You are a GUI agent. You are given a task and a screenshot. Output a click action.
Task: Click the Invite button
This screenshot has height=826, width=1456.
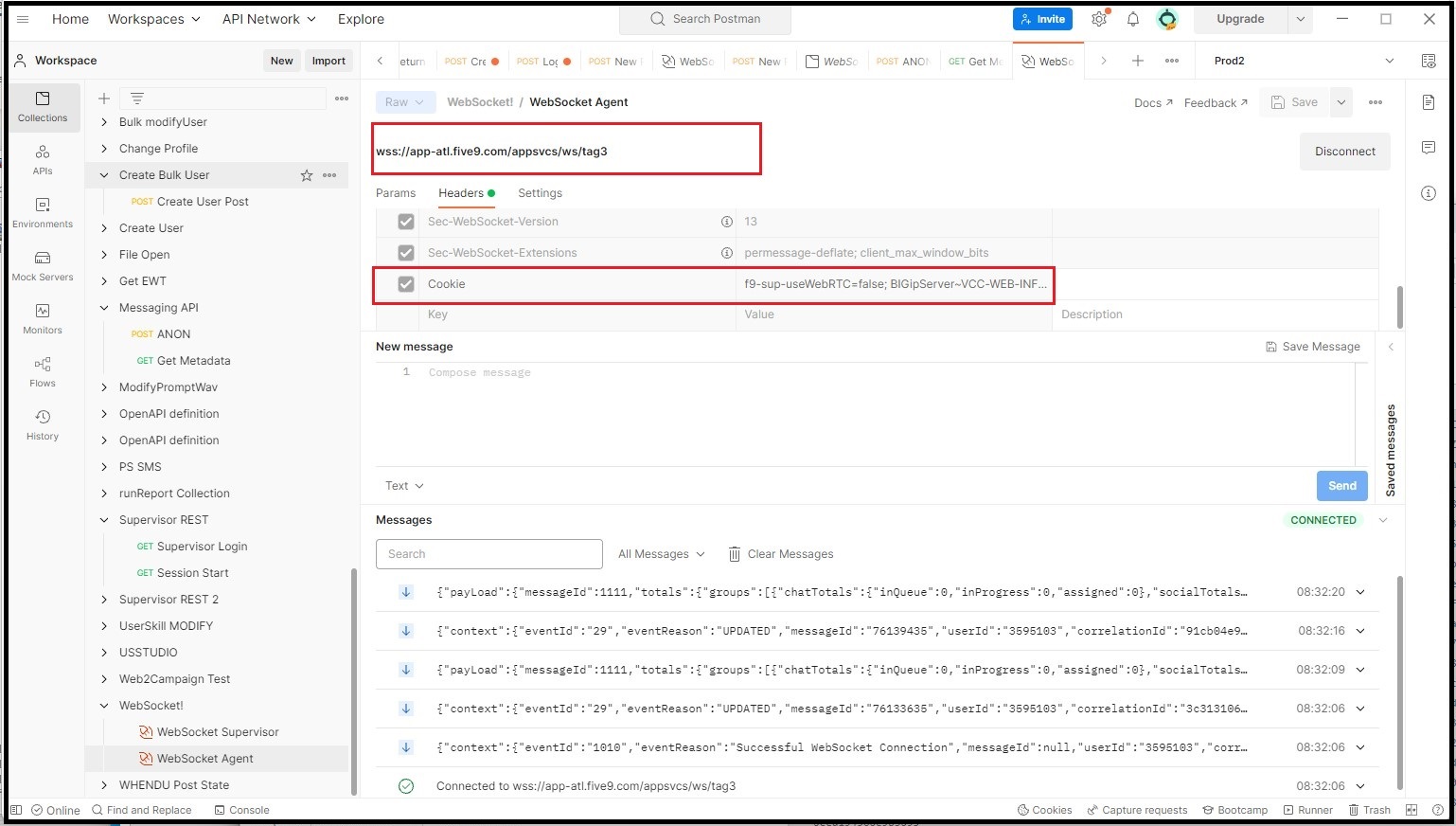point(1042,19)
